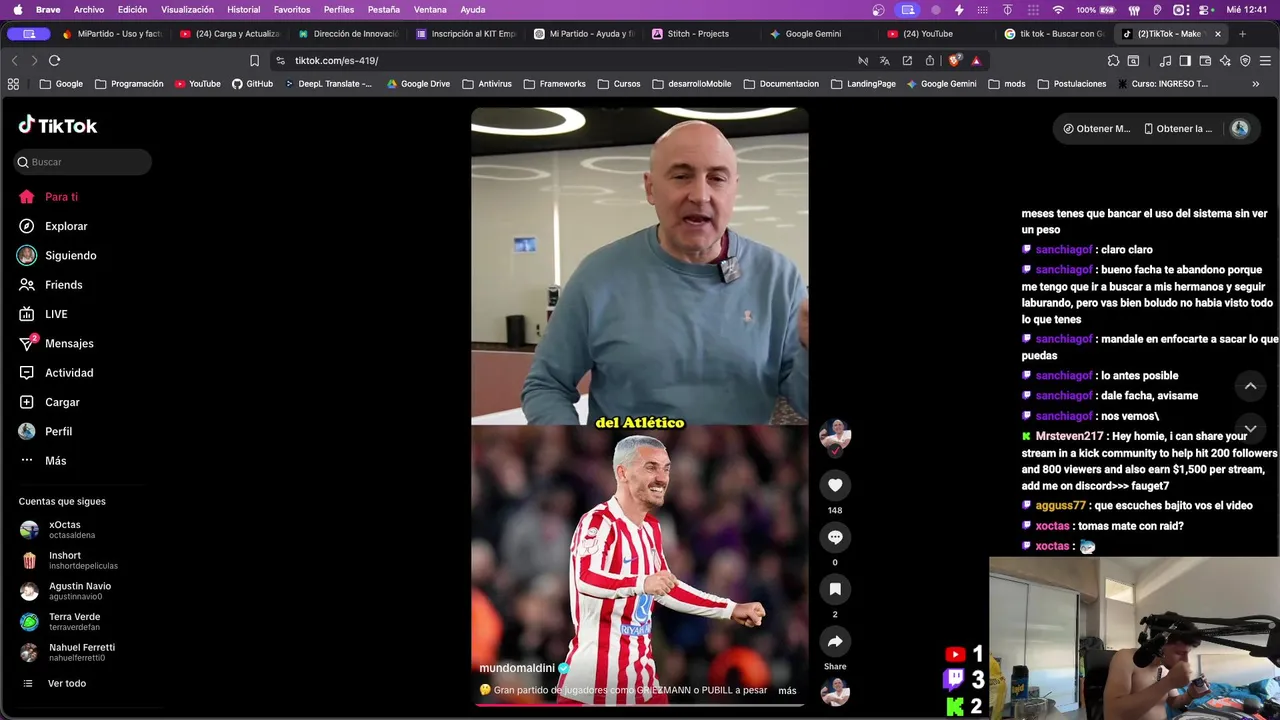Click Obtener la app button

[x=1178, y=128]
